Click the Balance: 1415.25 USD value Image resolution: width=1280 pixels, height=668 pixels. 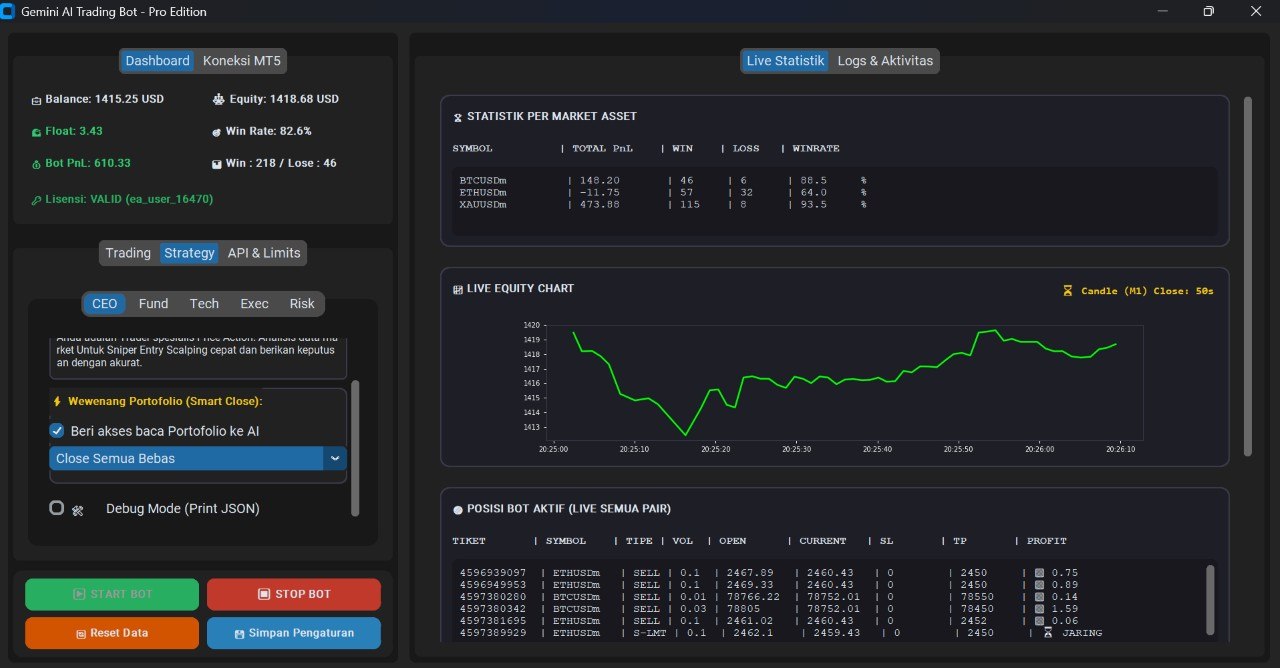(x=105, y=99)
